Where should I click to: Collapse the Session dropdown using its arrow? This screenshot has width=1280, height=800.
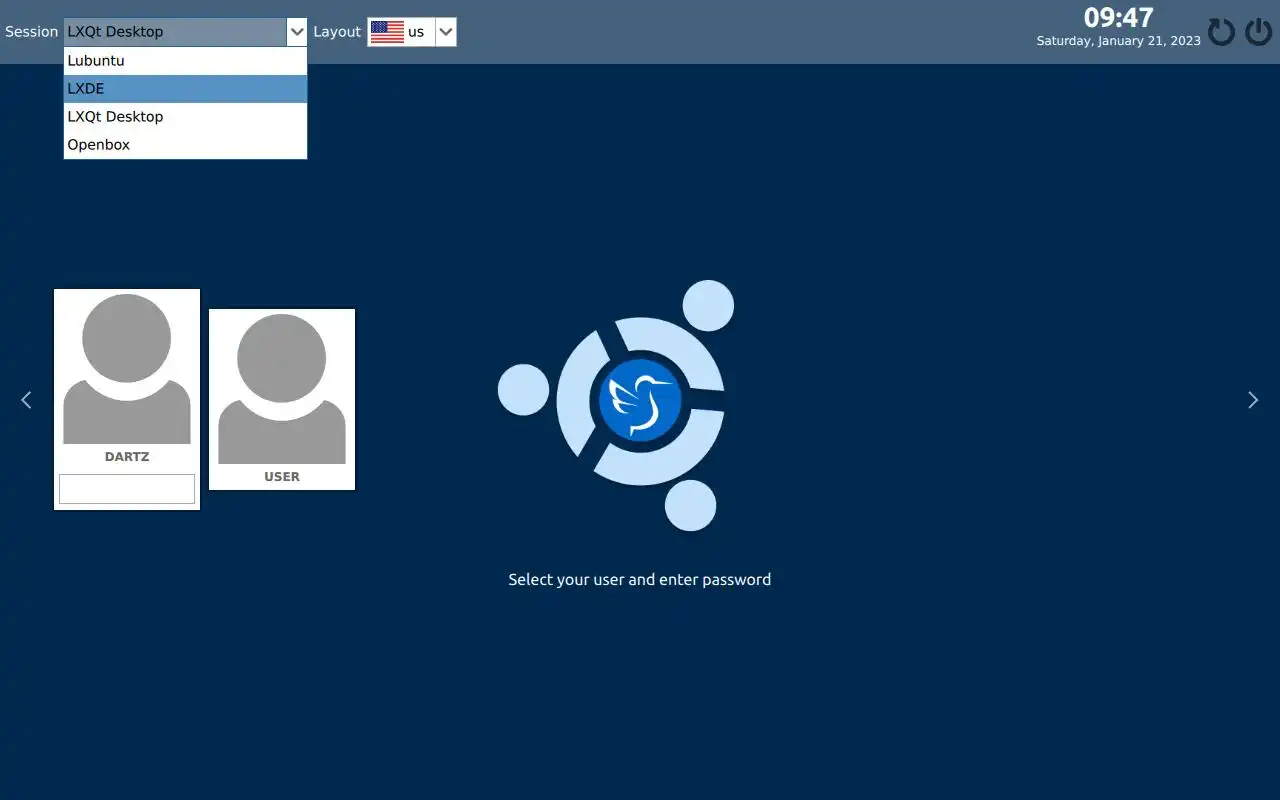(297, 32)
